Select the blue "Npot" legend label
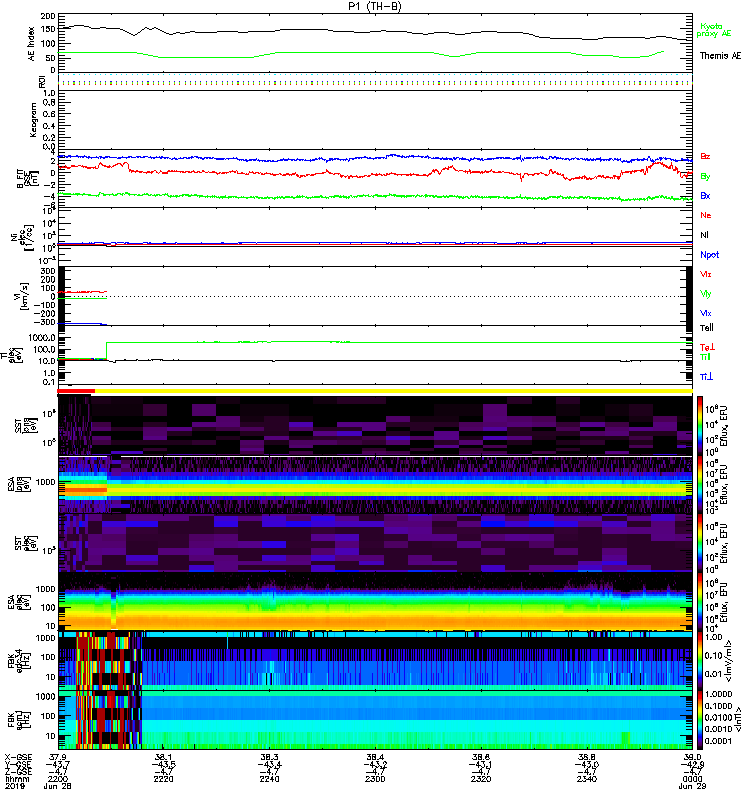The height and width of the screenshot is (800, 750). point(709,255)
